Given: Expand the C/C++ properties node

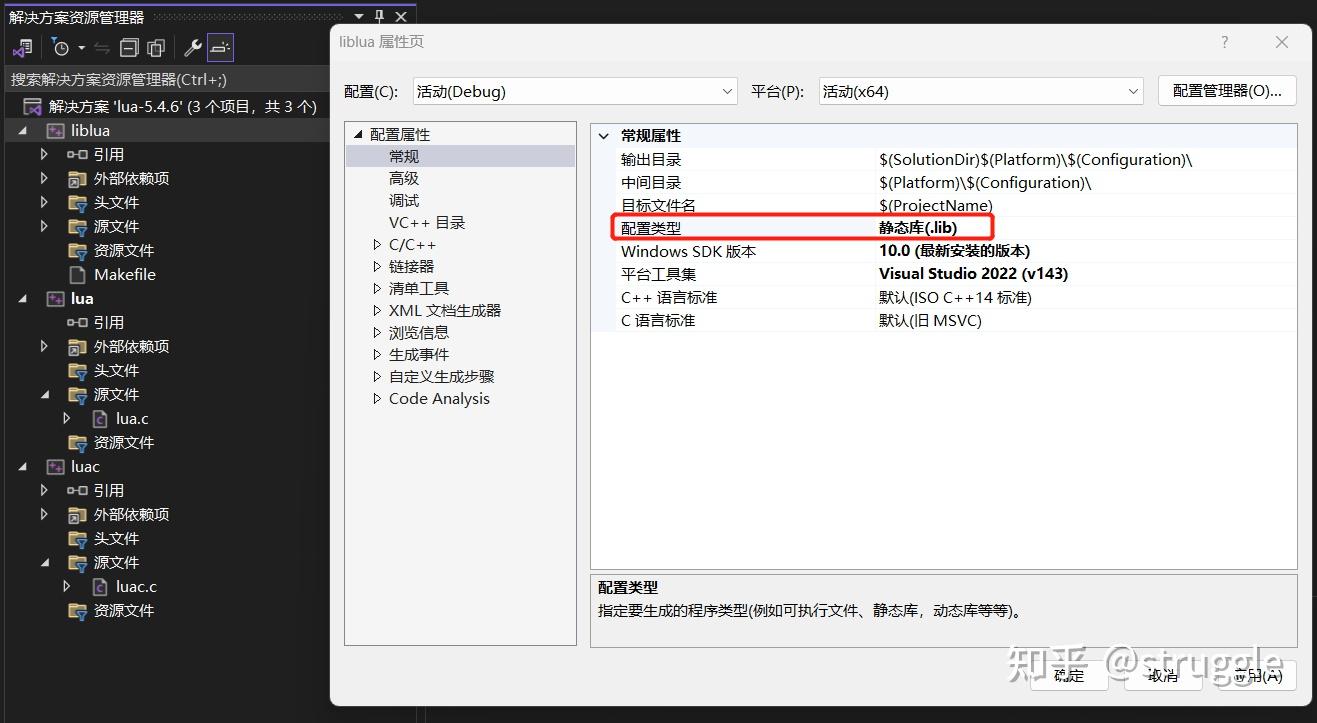Looking at the screenshot, I should [x=376, y=244].
